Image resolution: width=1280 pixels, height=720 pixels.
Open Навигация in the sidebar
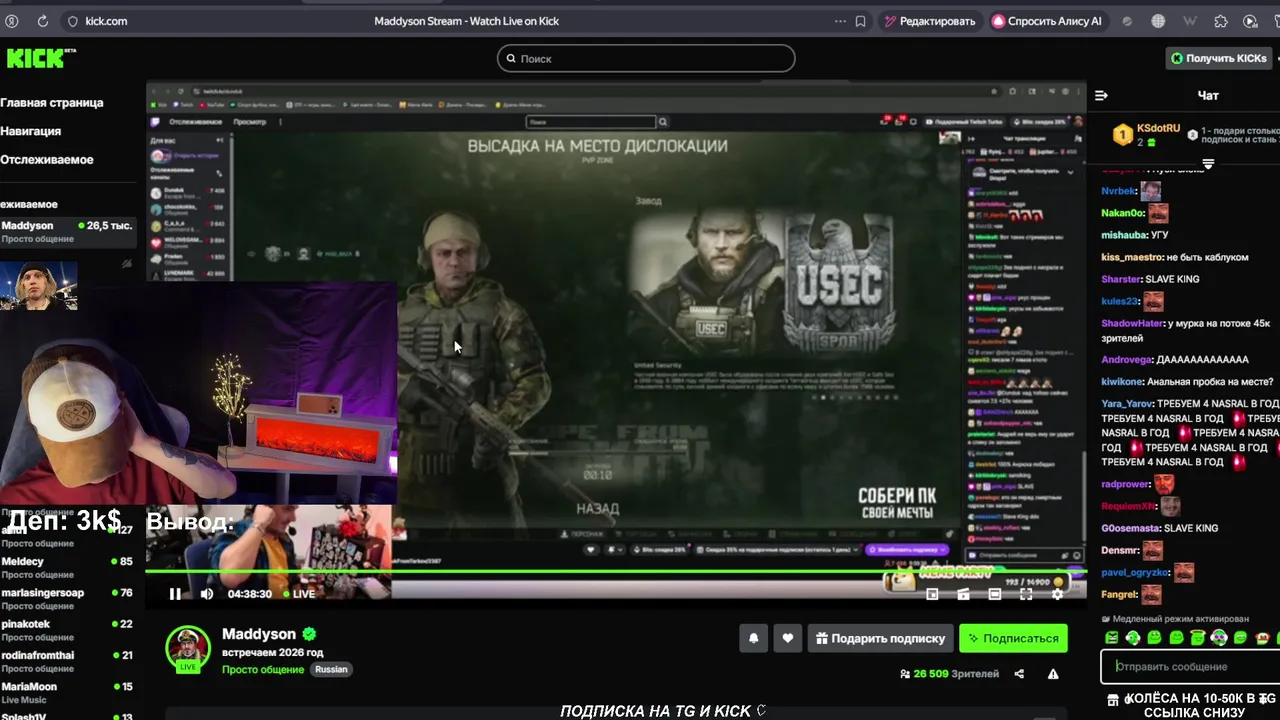31,131
